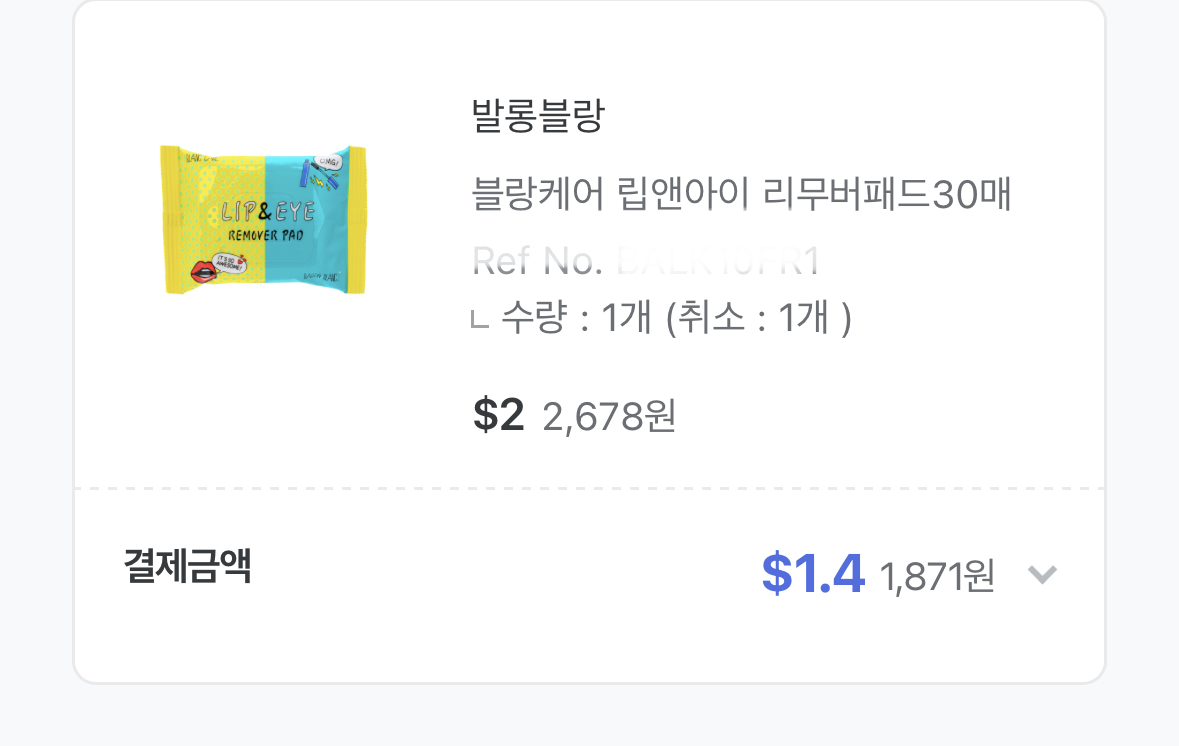Click the blue $1.4 payment total
Viewport: 1179px width, 746px height.
(x=812, y=573)
